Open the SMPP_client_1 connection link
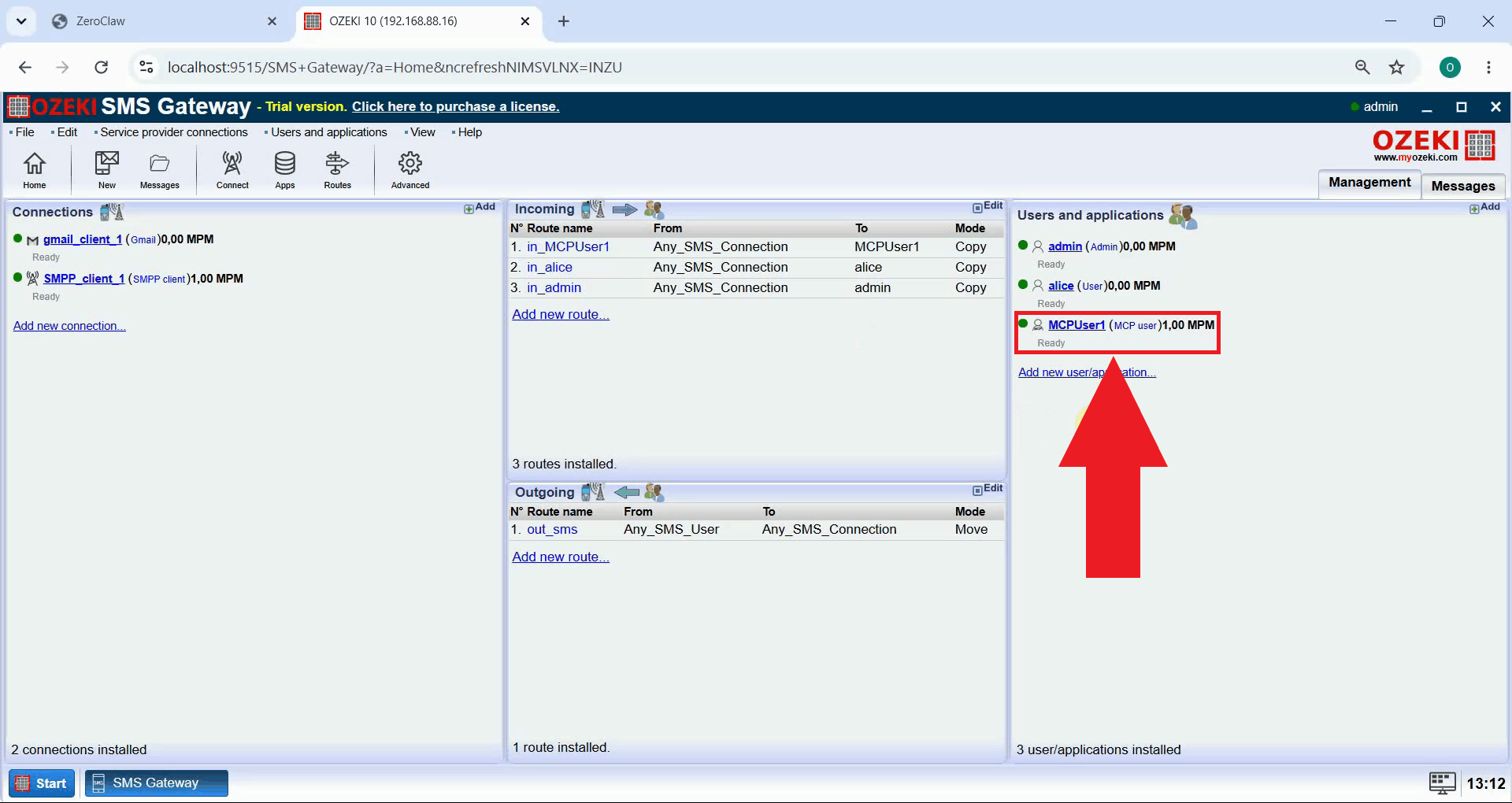Screen dimensions: 1512x803 [x=84, y=279]
